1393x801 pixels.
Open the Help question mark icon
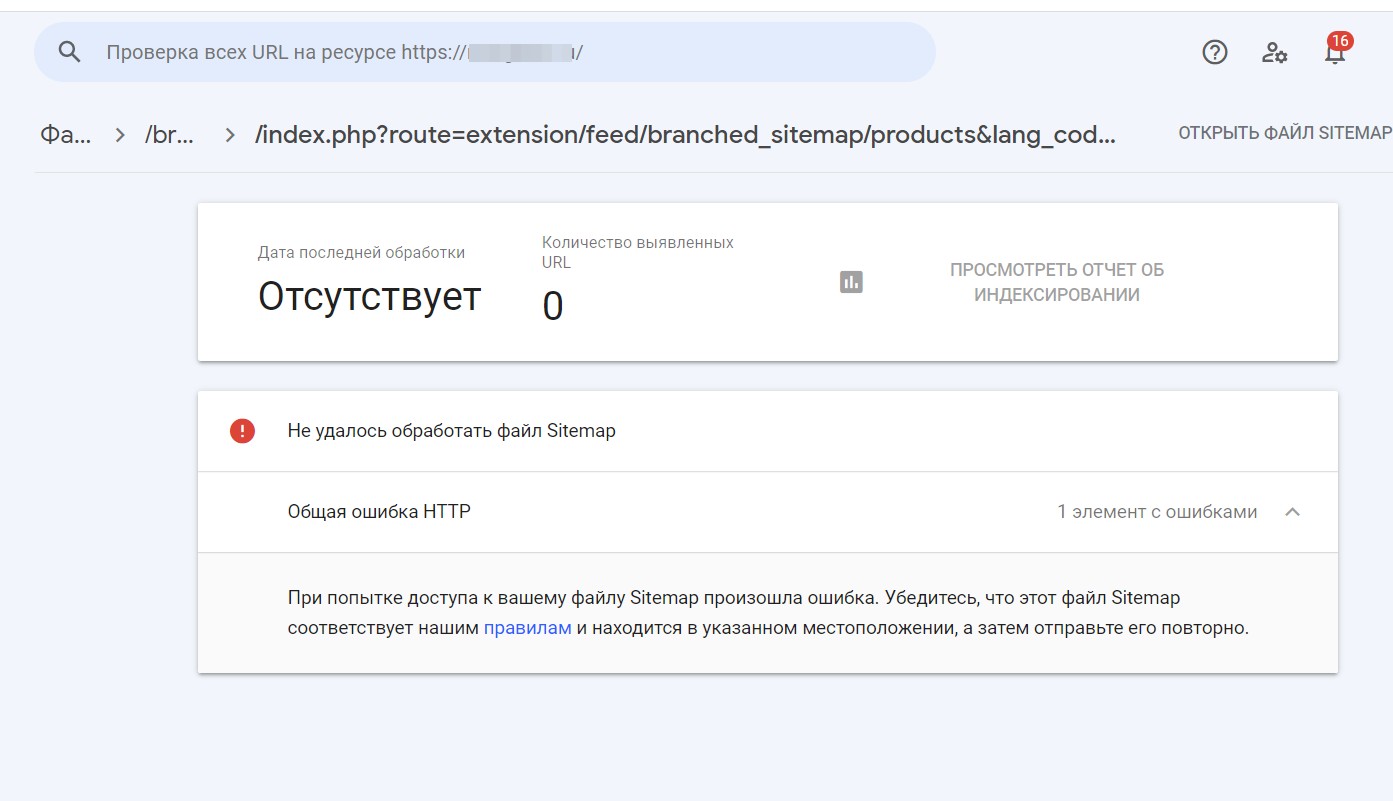(1214, 53)
